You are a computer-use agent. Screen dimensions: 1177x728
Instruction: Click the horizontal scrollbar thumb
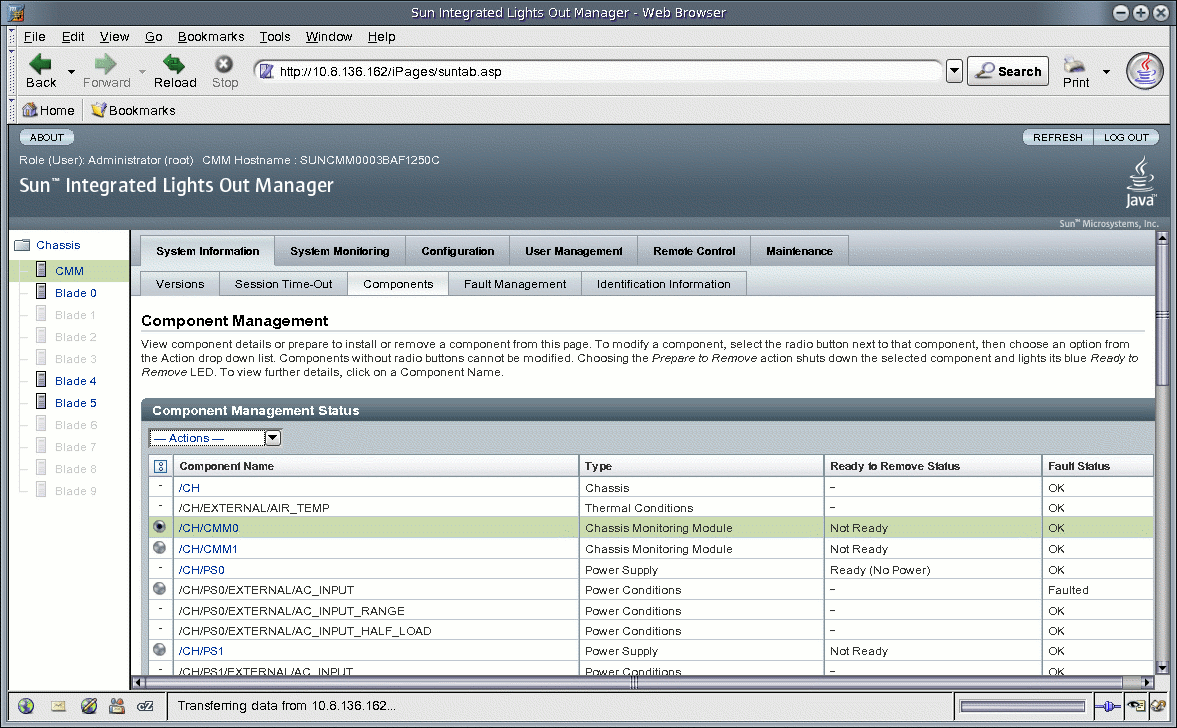[634, 682]
